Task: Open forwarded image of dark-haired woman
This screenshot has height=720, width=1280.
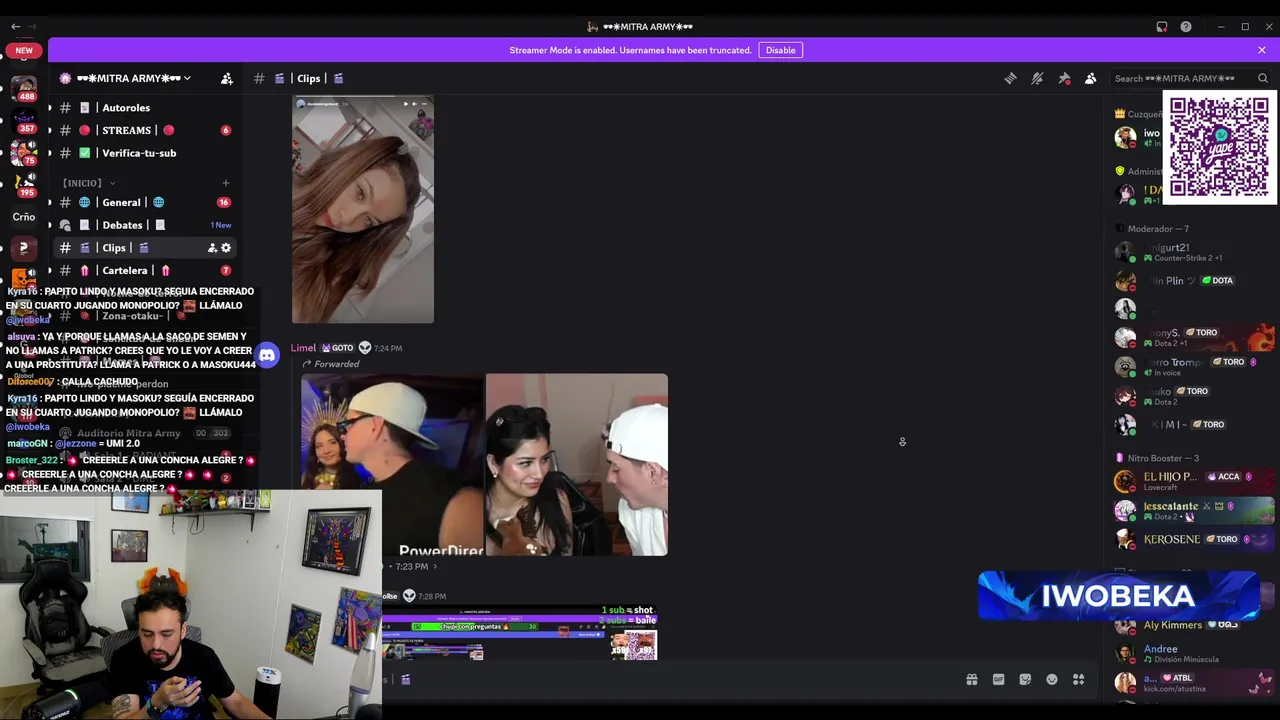Action: [577, 465]
